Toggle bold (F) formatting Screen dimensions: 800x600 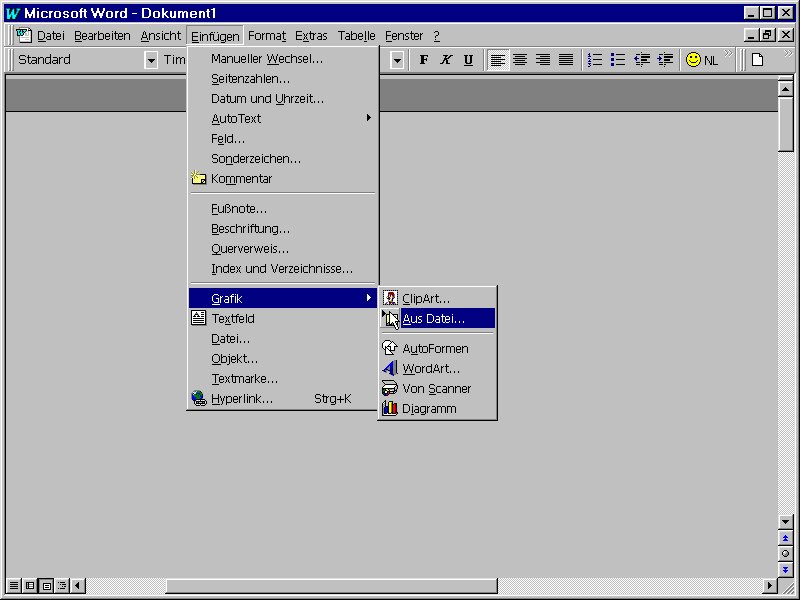coord(424,60)
